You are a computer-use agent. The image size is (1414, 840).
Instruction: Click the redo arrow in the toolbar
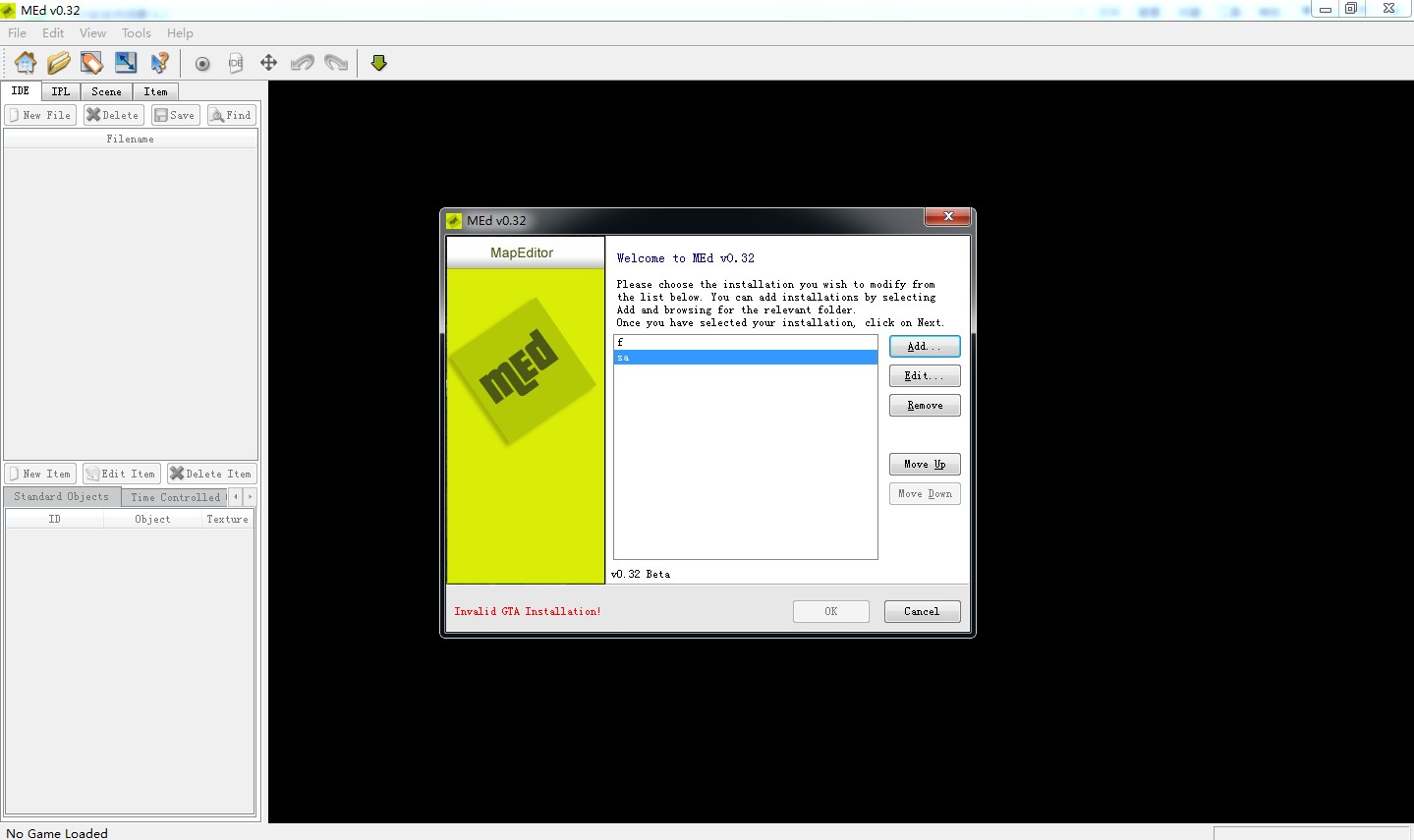(336, 63)
